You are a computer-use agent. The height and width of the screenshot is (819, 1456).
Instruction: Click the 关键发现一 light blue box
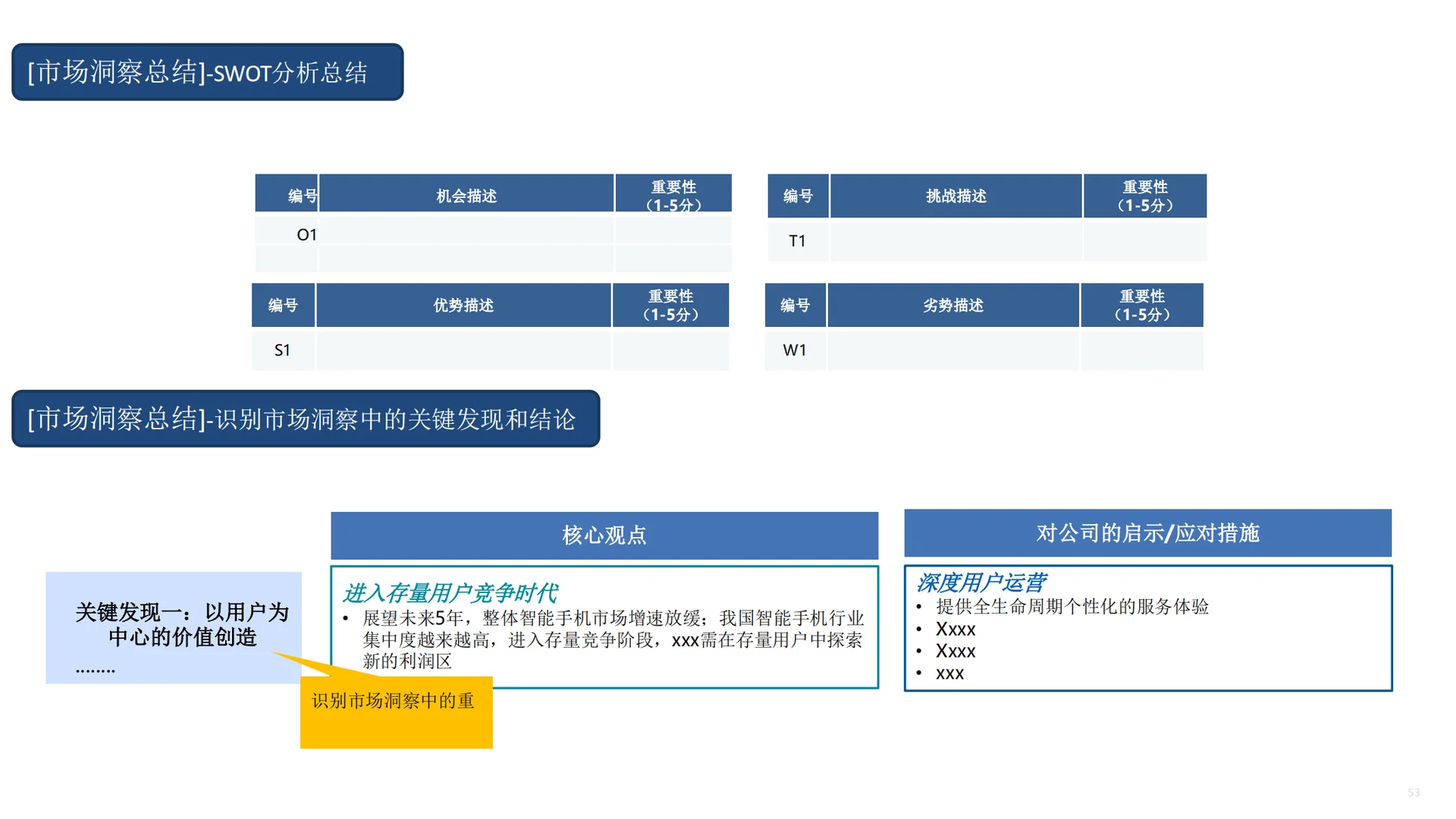click(174, 628)
